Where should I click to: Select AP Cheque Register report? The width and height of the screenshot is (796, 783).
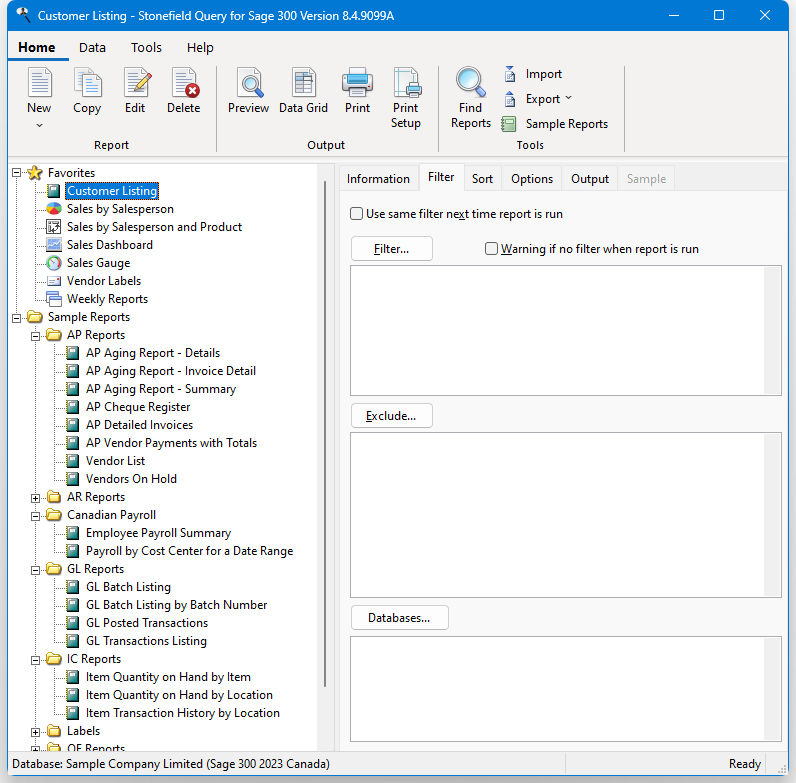coord(138,407)
